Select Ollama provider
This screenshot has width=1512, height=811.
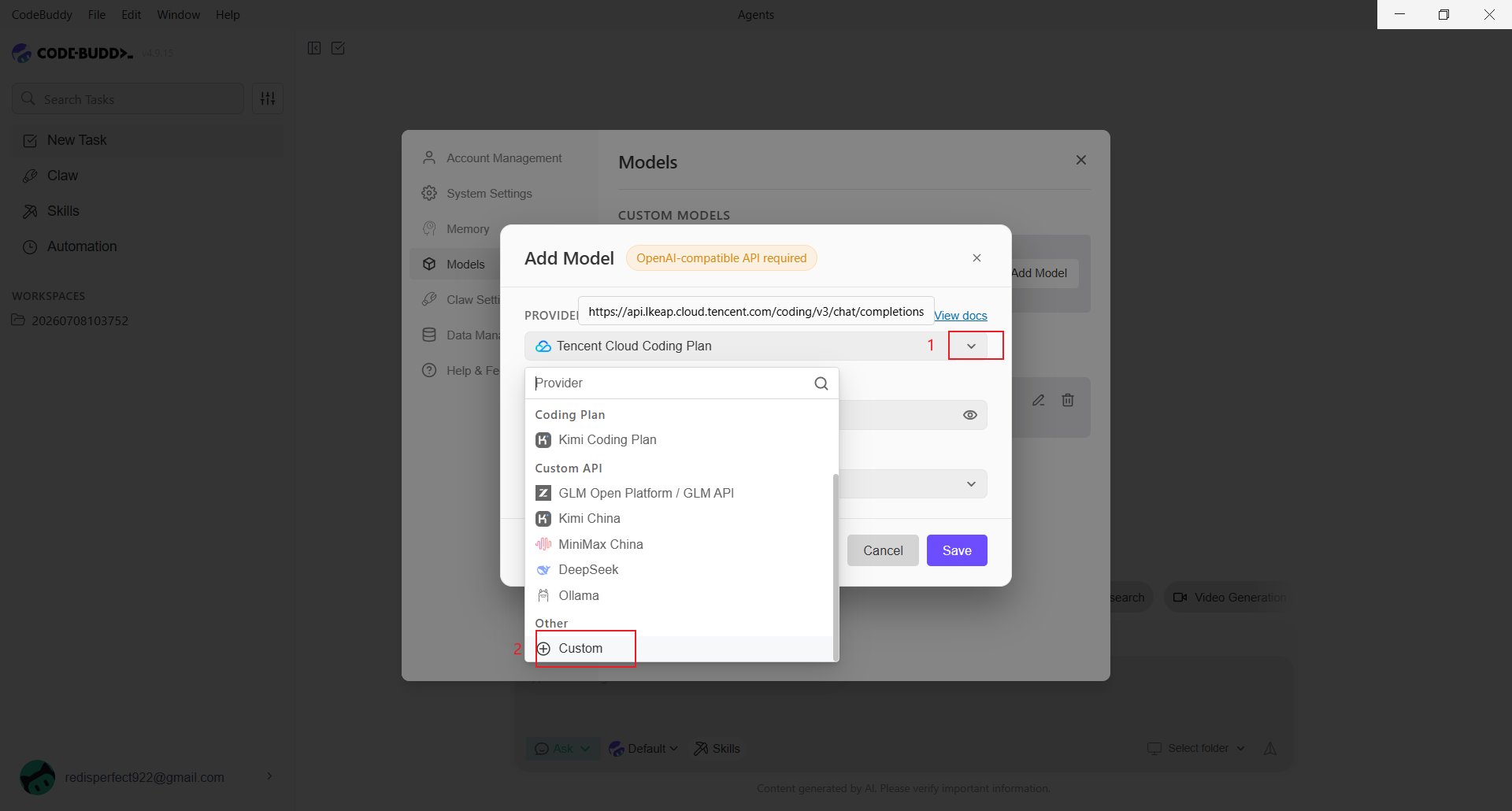(678, 595)
